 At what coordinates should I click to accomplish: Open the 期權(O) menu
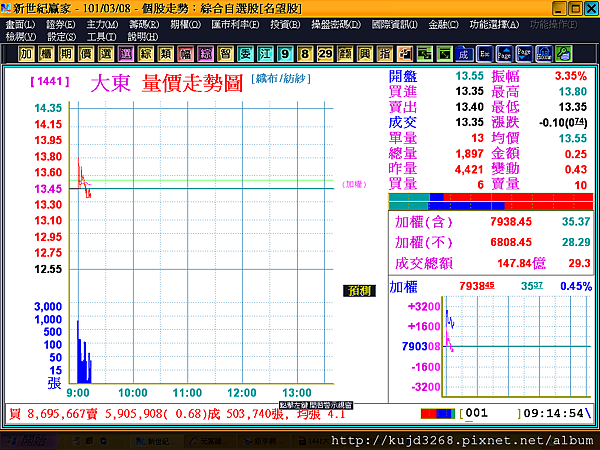[x=186, y=25]
